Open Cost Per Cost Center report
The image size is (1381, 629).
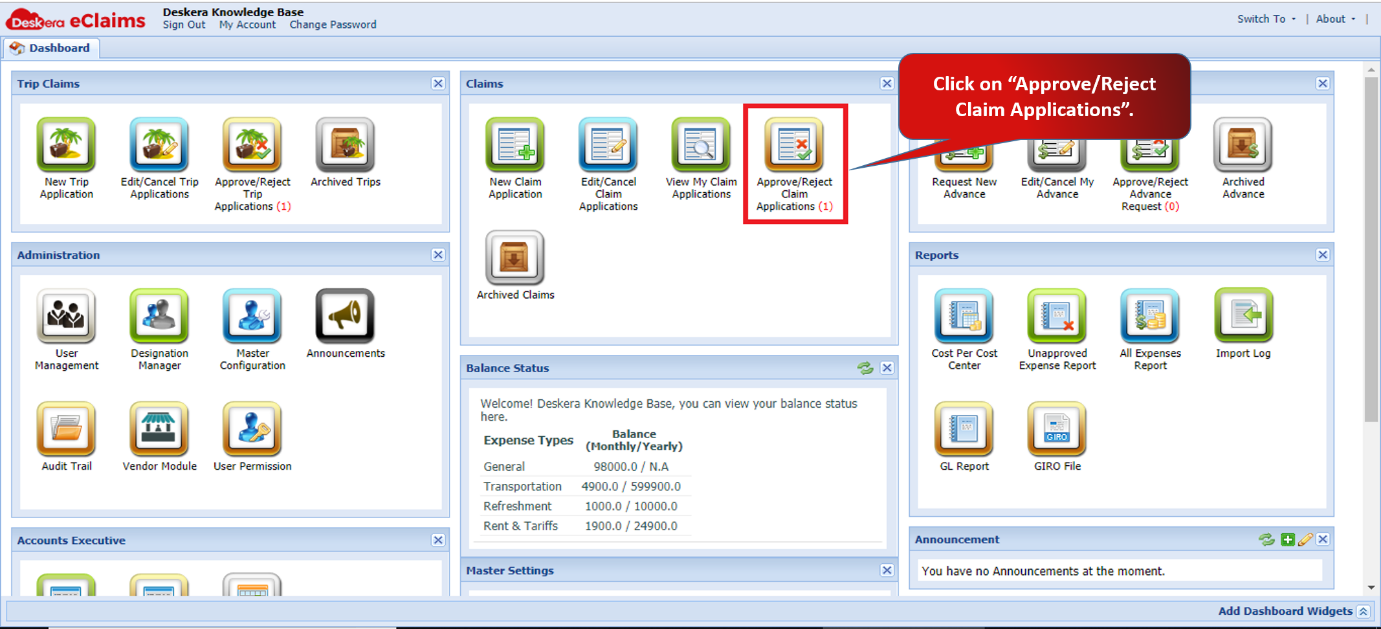[964, 317]
